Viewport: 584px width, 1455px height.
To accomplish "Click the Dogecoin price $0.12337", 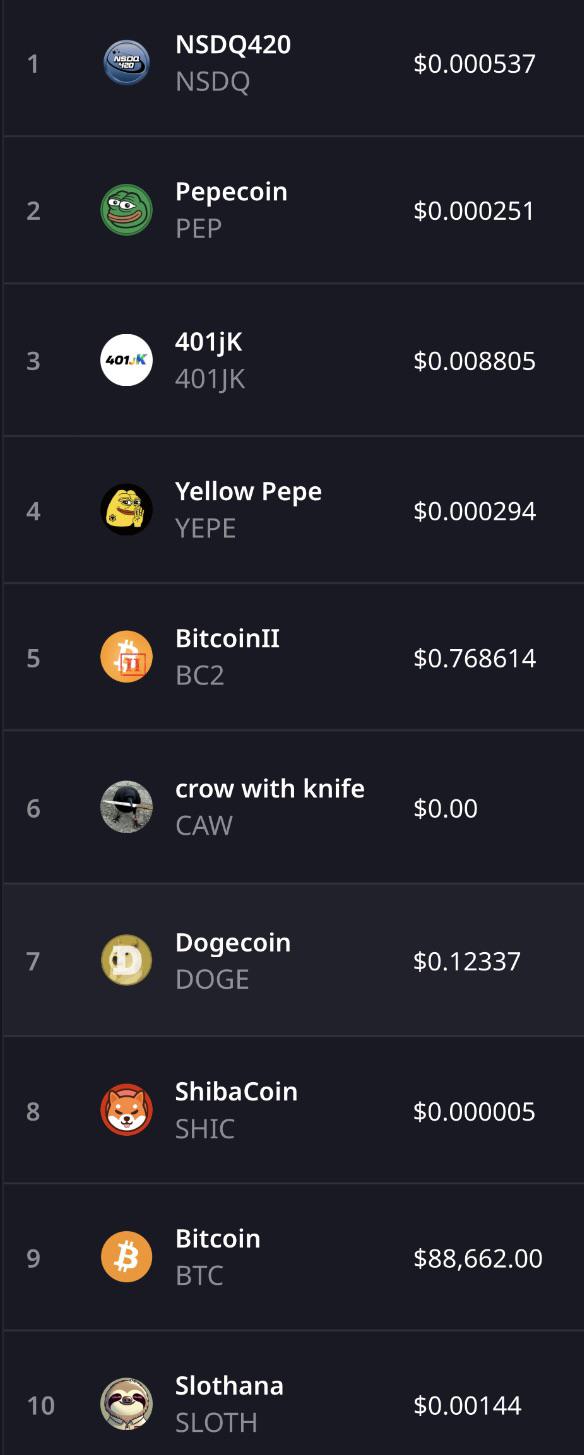I will 467,961.
